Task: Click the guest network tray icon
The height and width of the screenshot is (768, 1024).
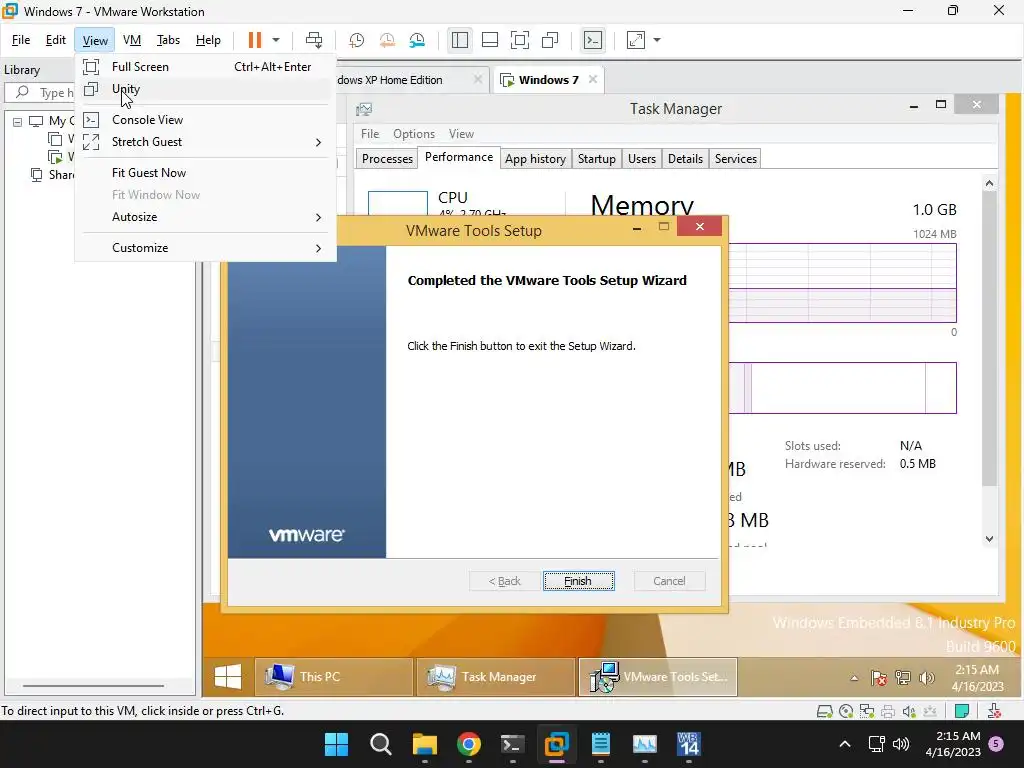Action: point(903,678)
